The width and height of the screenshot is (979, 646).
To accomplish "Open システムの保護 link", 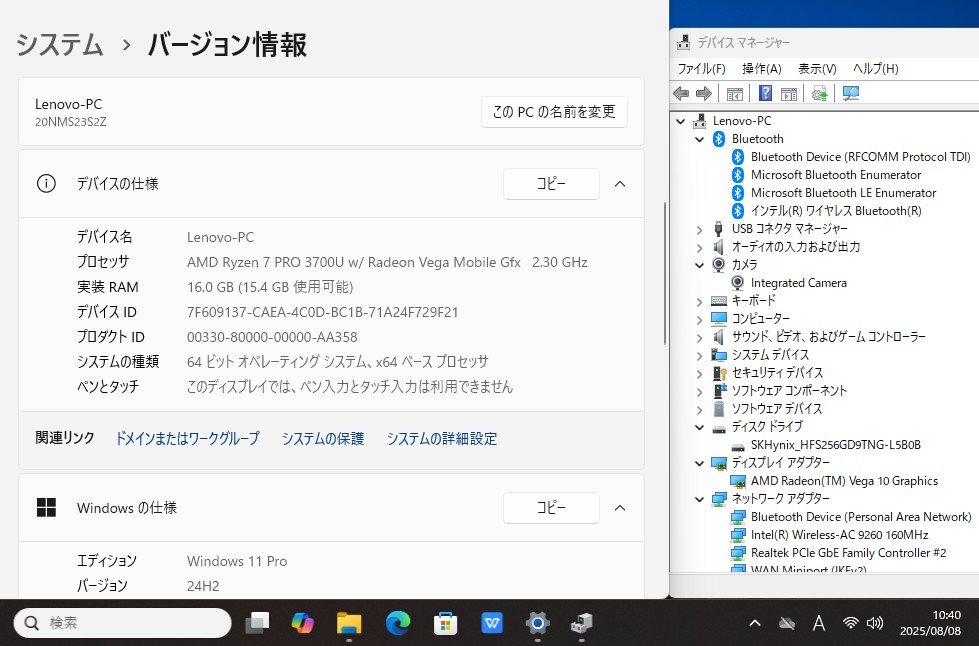I will tap(323, 439).
